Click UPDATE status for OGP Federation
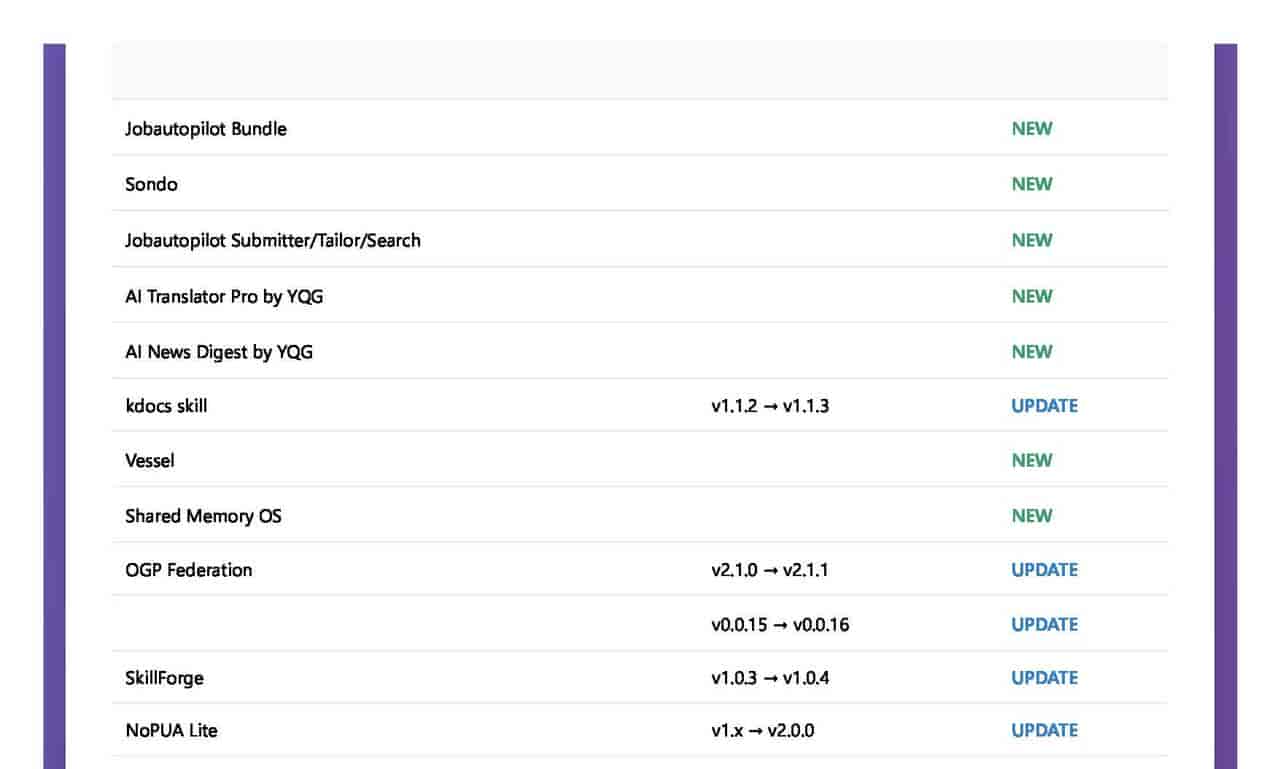Image resolution: width=1280 pixels, height=769 pixels. [x=1045, y=570]
